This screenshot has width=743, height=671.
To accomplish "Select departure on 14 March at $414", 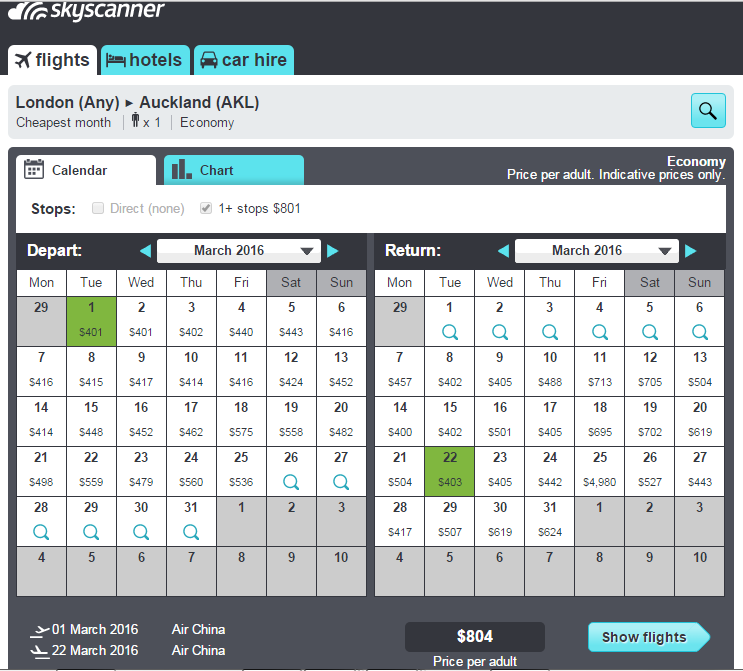I will pos(41,421).
